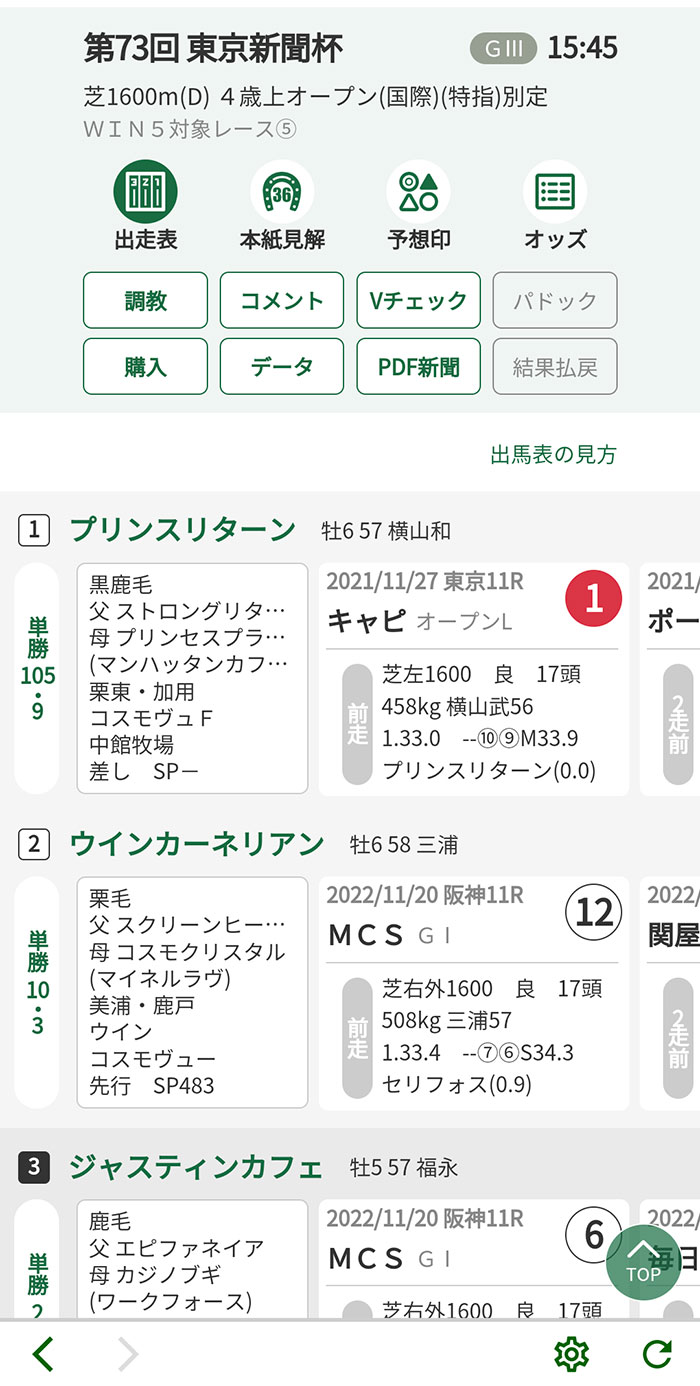This screenshot has width=700, height=1386.
Task: Open horse ウインカーネリアン profile
Action: tap(197, 844)
